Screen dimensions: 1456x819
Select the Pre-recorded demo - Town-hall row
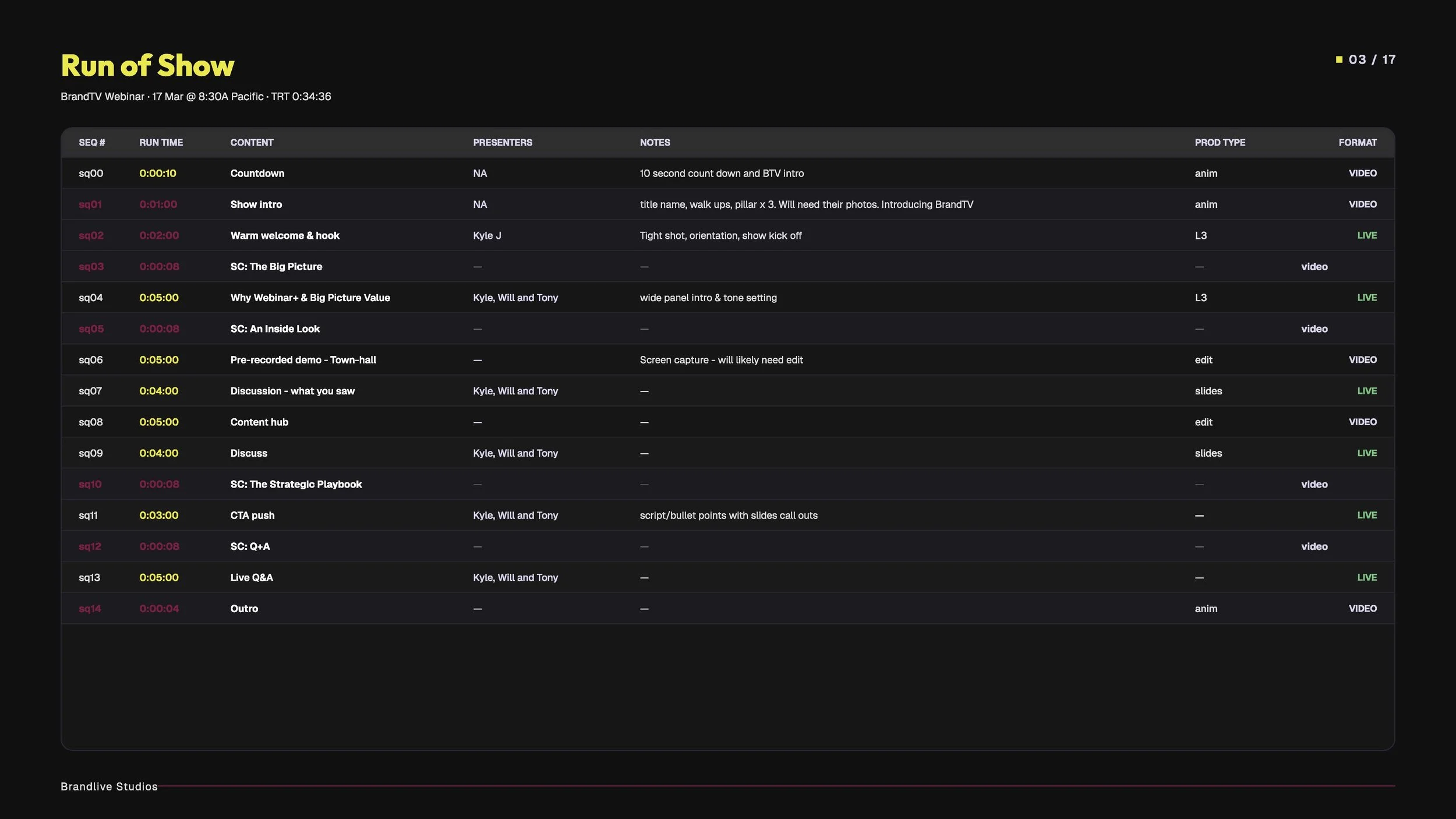(728, 360)
